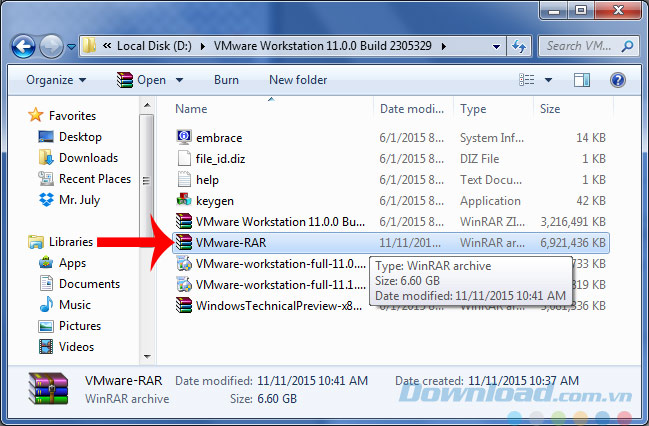The width and height of the screenshot is (649, 426).
Task: Sort by Date modified column header
Action: coord(412,109)
